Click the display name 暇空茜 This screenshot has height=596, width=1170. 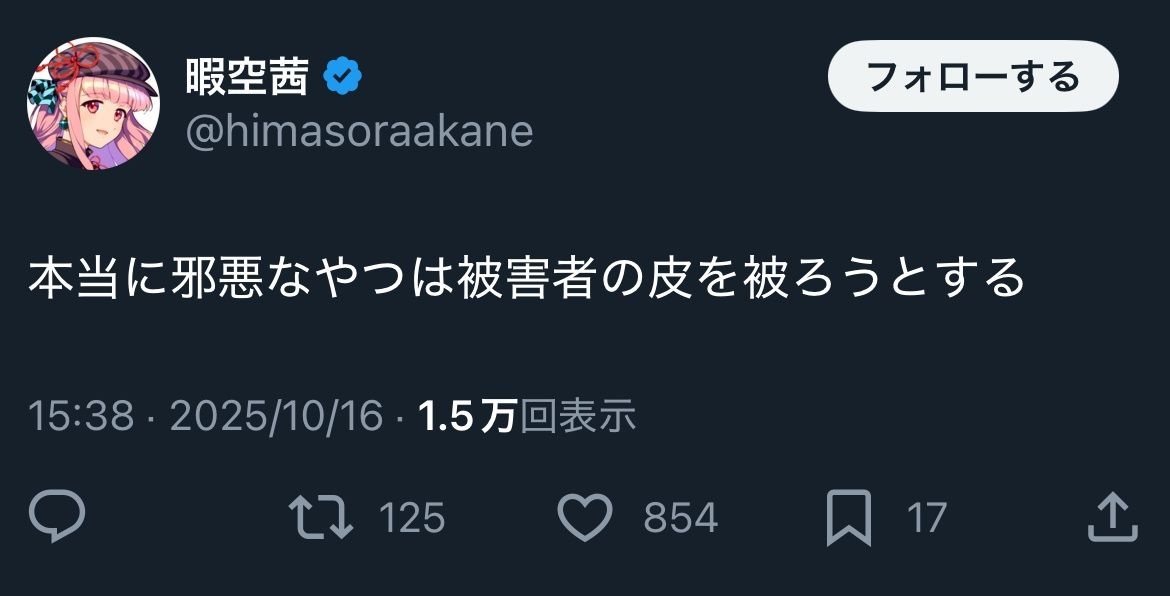(247, 77)
